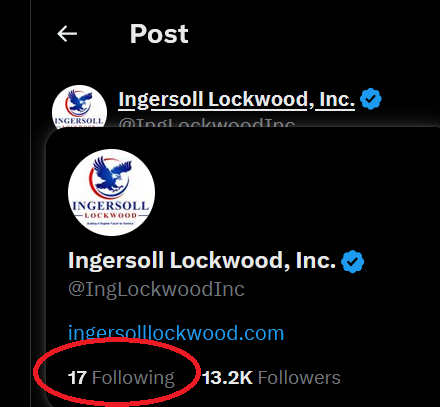Image resolution: width=440 pixels, height=407 pixels.
Task: View the 17 Following list
Action: (x=121, y=378)
